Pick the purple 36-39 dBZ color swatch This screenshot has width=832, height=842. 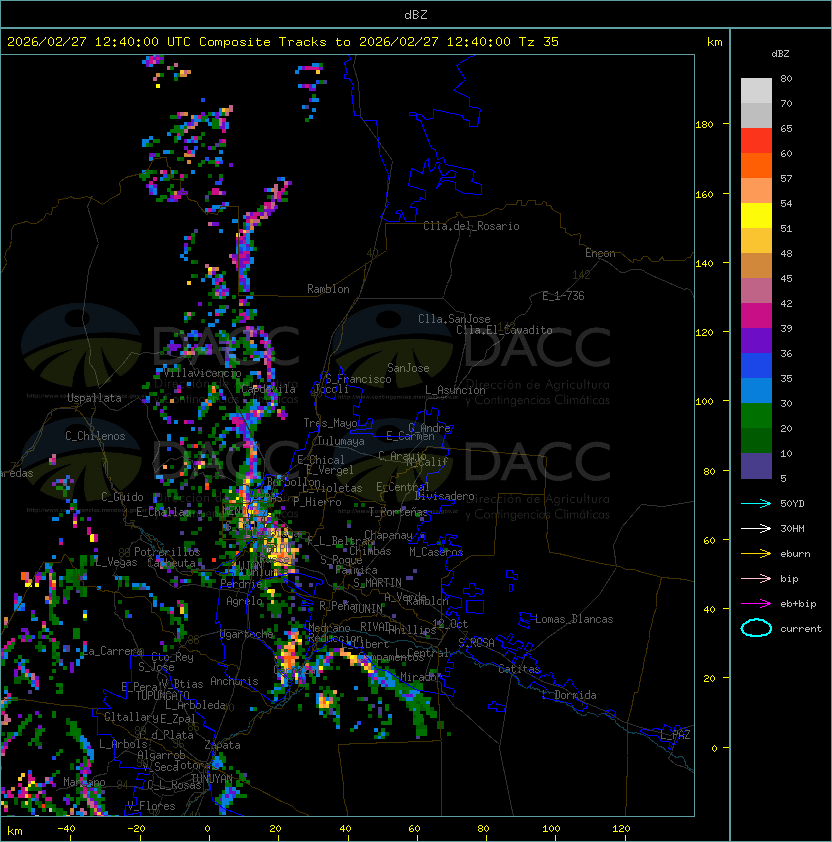(x=756, y=340)
